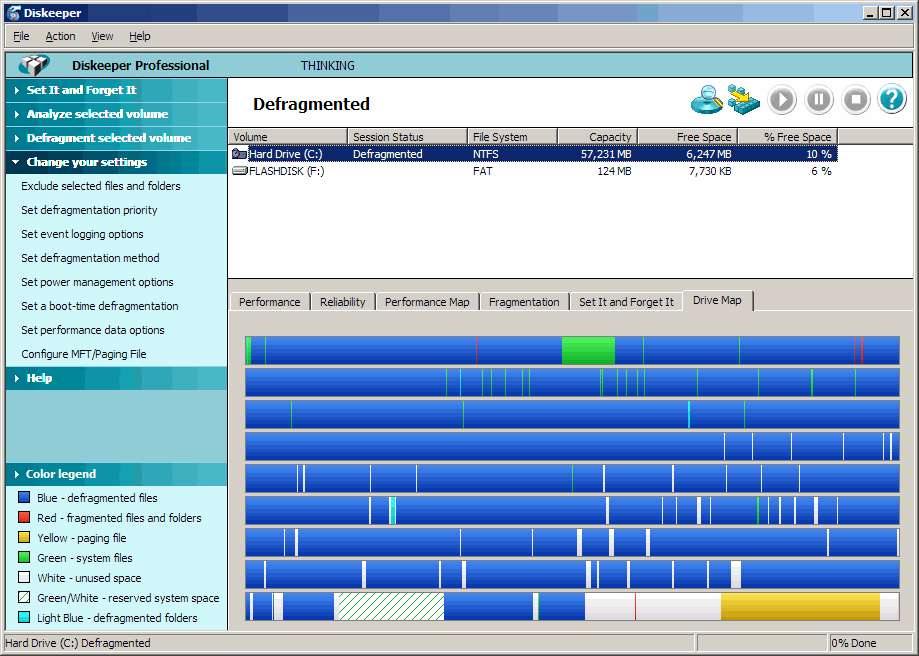This screenshot has width=919, height=656.
Task: Open the Action menu
Action: [60, 36]
